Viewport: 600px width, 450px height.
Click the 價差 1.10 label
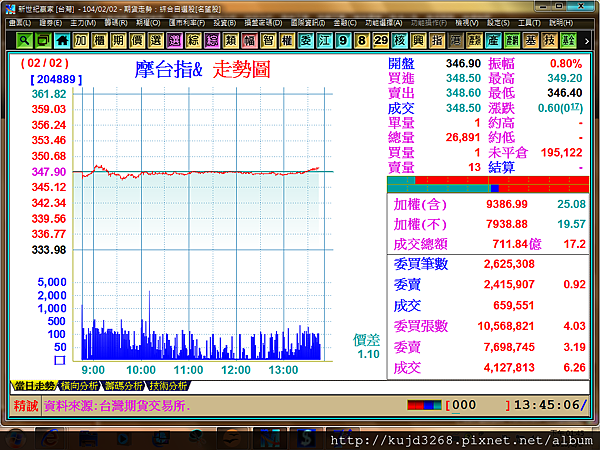click(x=367, y=347)
